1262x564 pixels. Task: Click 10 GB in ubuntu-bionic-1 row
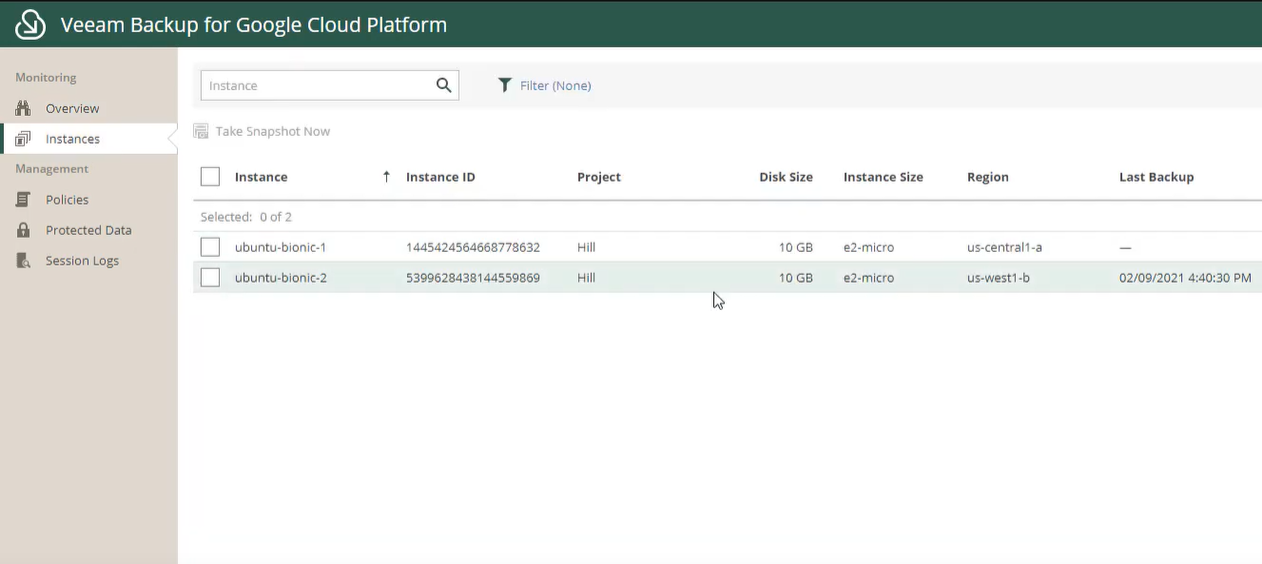[x=796, y=247]
